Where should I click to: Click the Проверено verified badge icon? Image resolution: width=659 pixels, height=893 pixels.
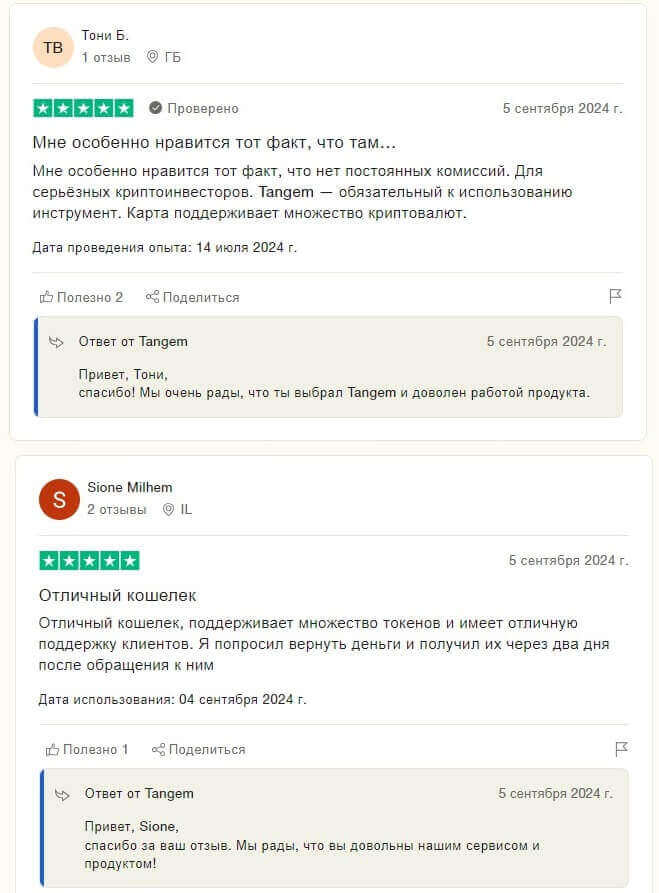point(156,108)
